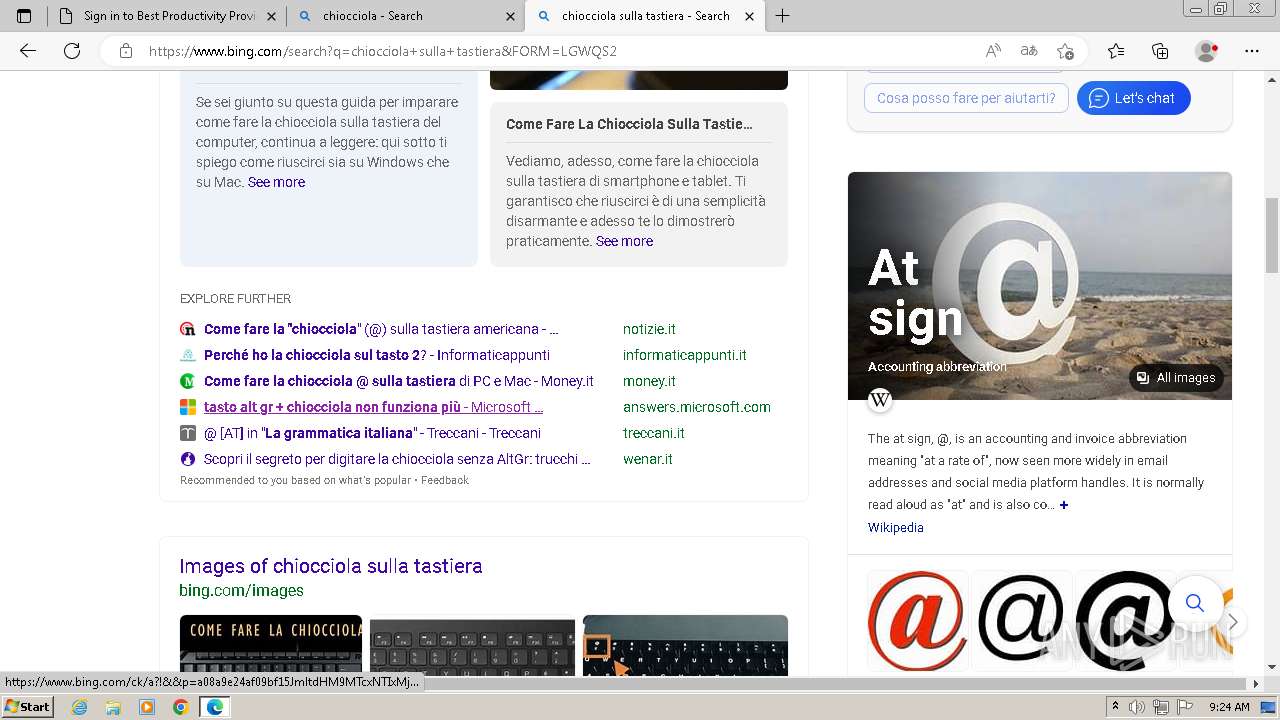Viewport: 1280px width, 720px height.
Task: Open 'Images of chiocciola sulla tastiera' heading
Action: (x=331, y=566)
